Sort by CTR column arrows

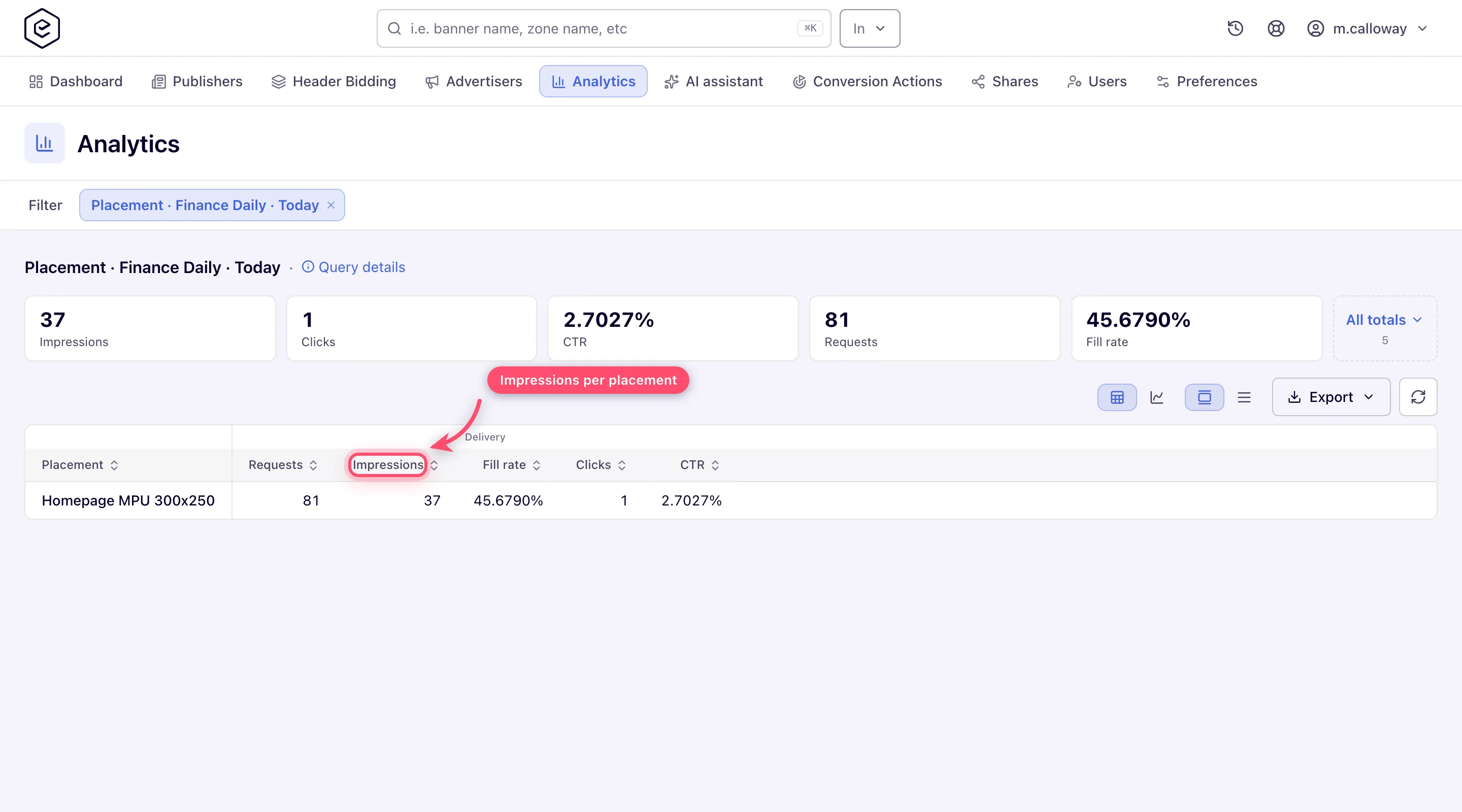pos(715,465)
